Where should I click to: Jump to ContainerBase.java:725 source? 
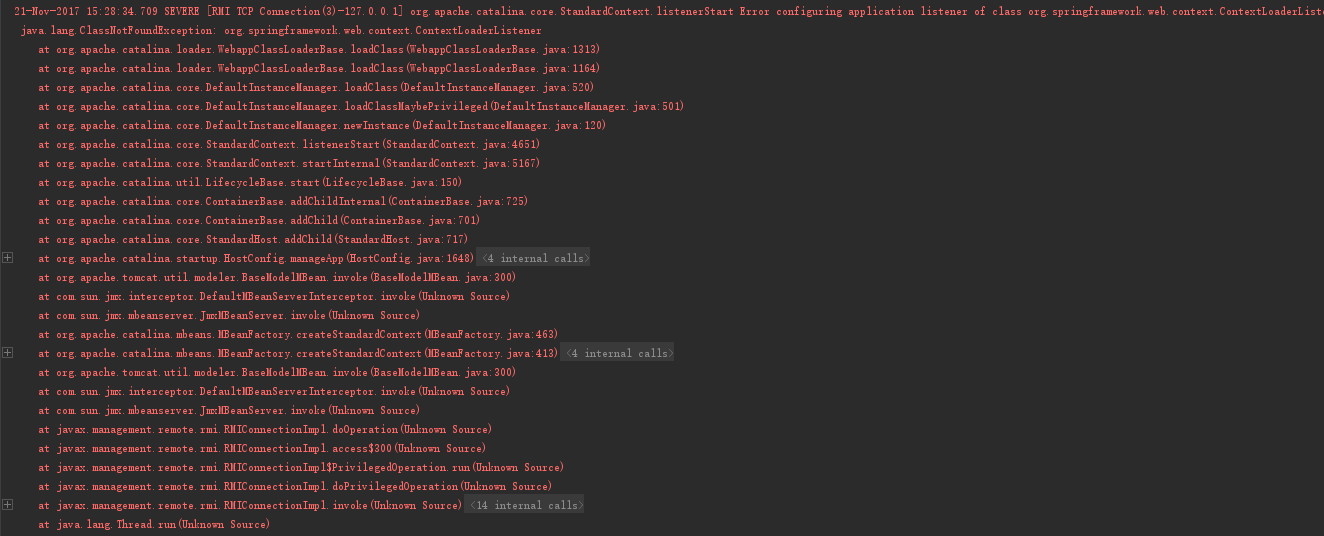click(x=446, y=201)
